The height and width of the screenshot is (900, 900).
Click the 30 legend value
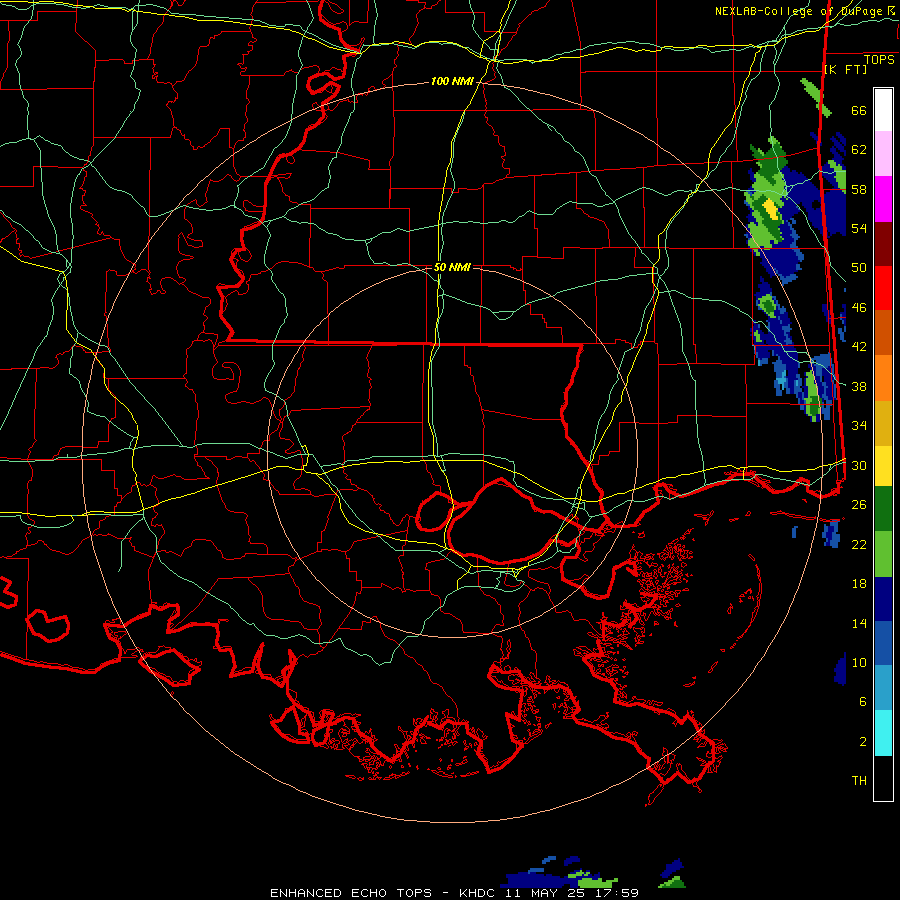(859, 465)
